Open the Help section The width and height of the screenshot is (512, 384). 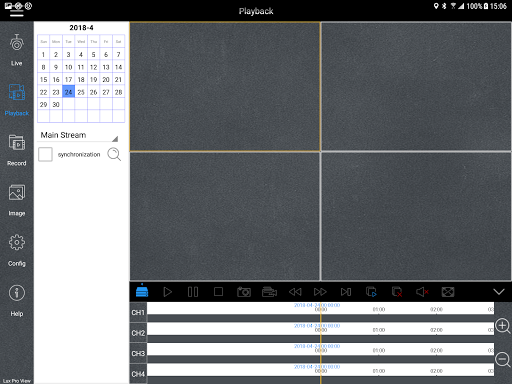pyautogui.click(x=17, y=301)
